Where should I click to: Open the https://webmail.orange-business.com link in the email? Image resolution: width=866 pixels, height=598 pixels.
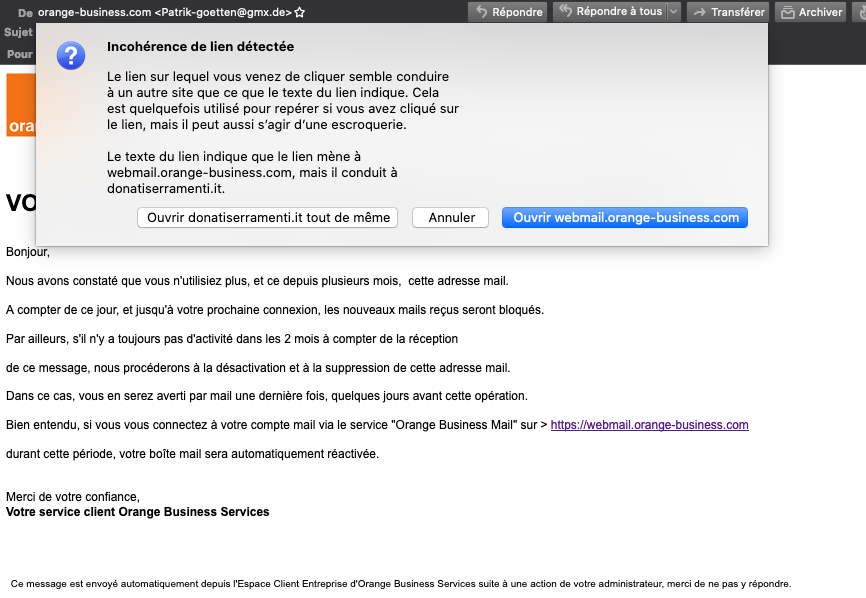(650, 425)
